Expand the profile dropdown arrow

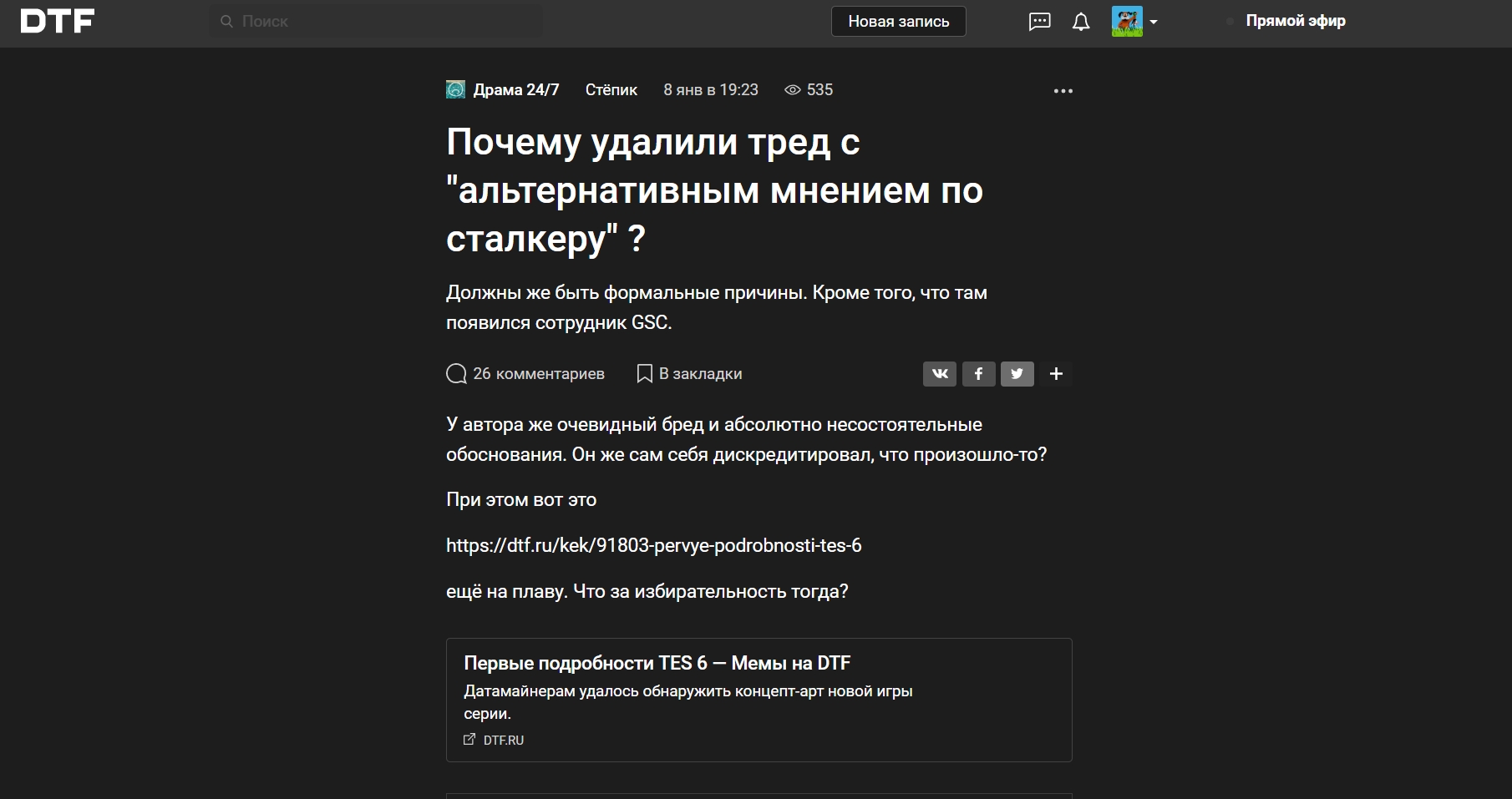[x=1154, y=23]
